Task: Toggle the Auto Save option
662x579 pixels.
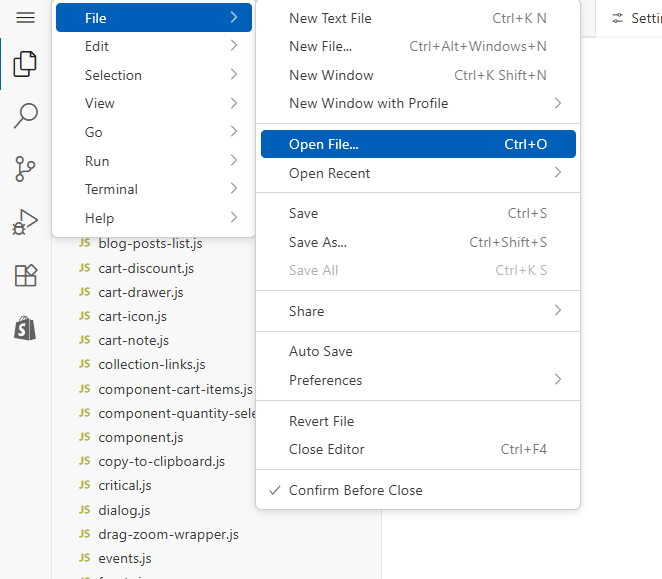Action: [x=321, y=351]
